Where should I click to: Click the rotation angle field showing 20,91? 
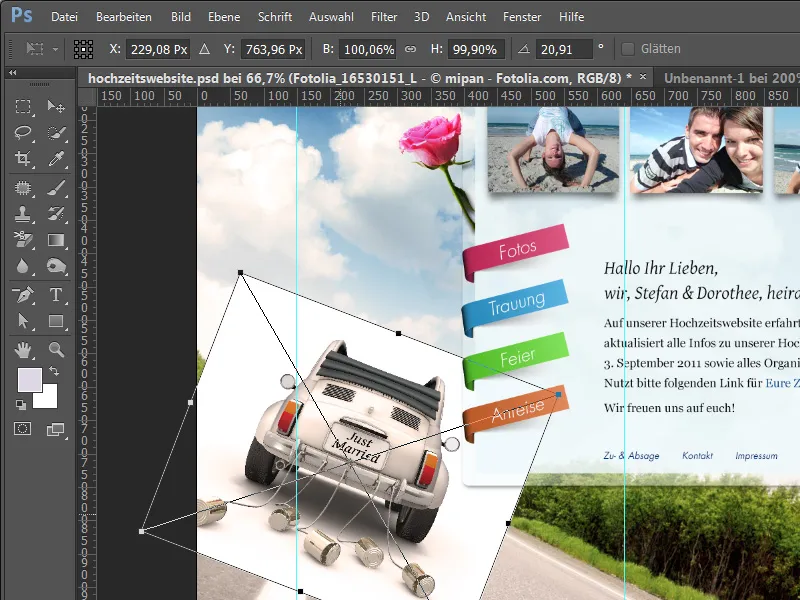(x=564, y=49)
